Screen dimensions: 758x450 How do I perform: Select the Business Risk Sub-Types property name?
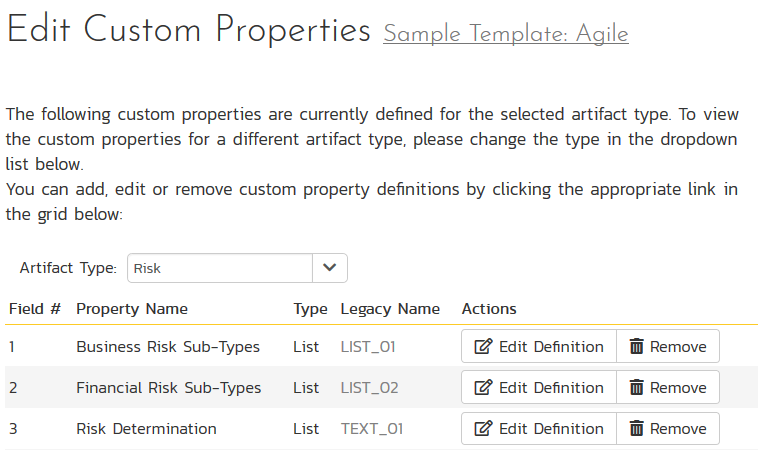pos(168,347)
